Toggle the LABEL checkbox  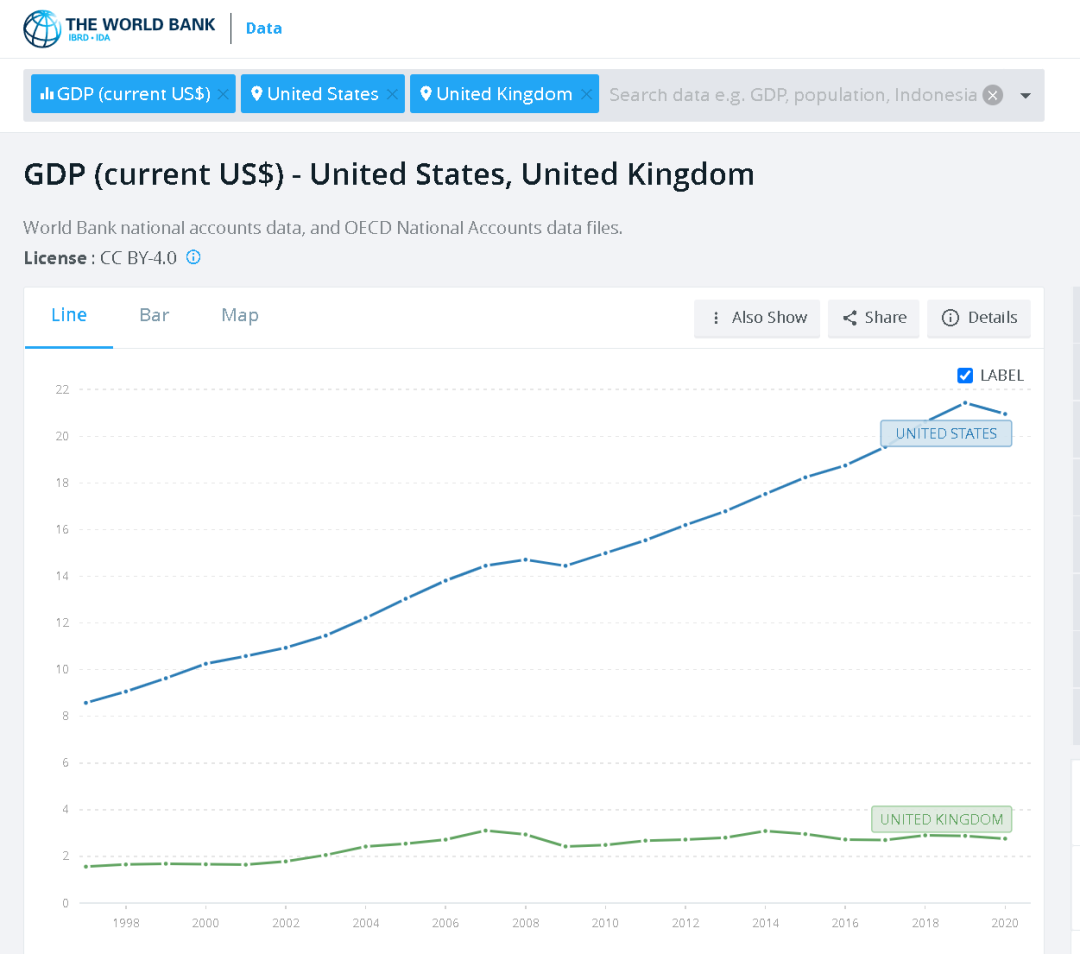tap(965, 376)
